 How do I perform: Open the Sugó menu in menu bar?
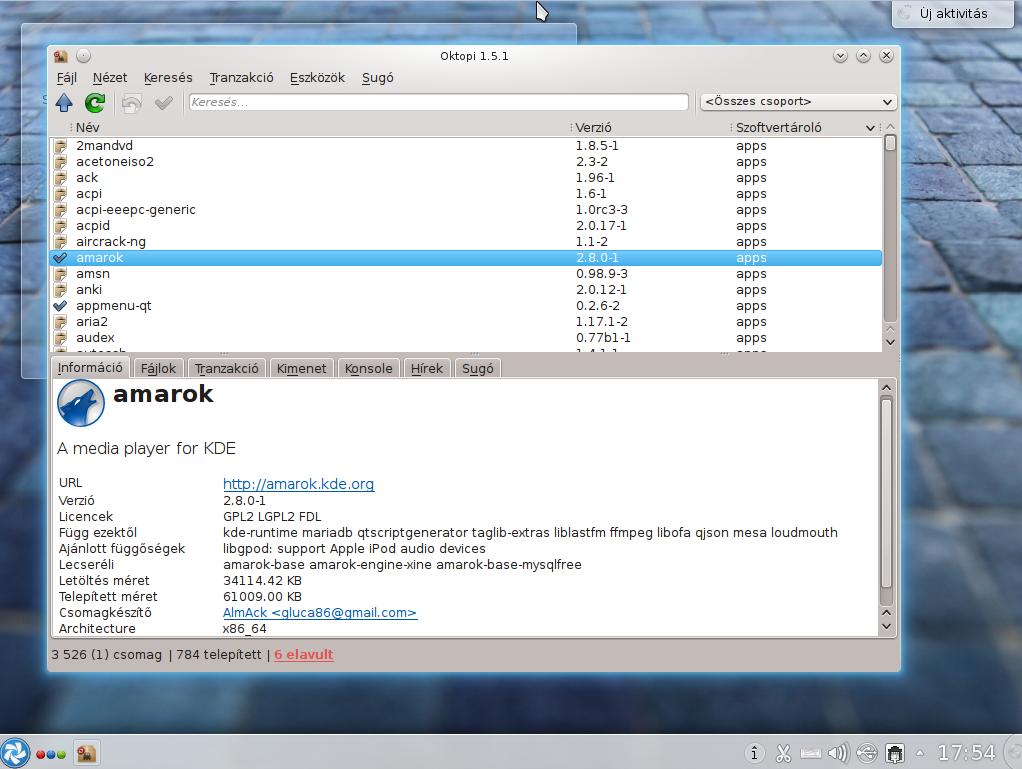click(377, 78)
